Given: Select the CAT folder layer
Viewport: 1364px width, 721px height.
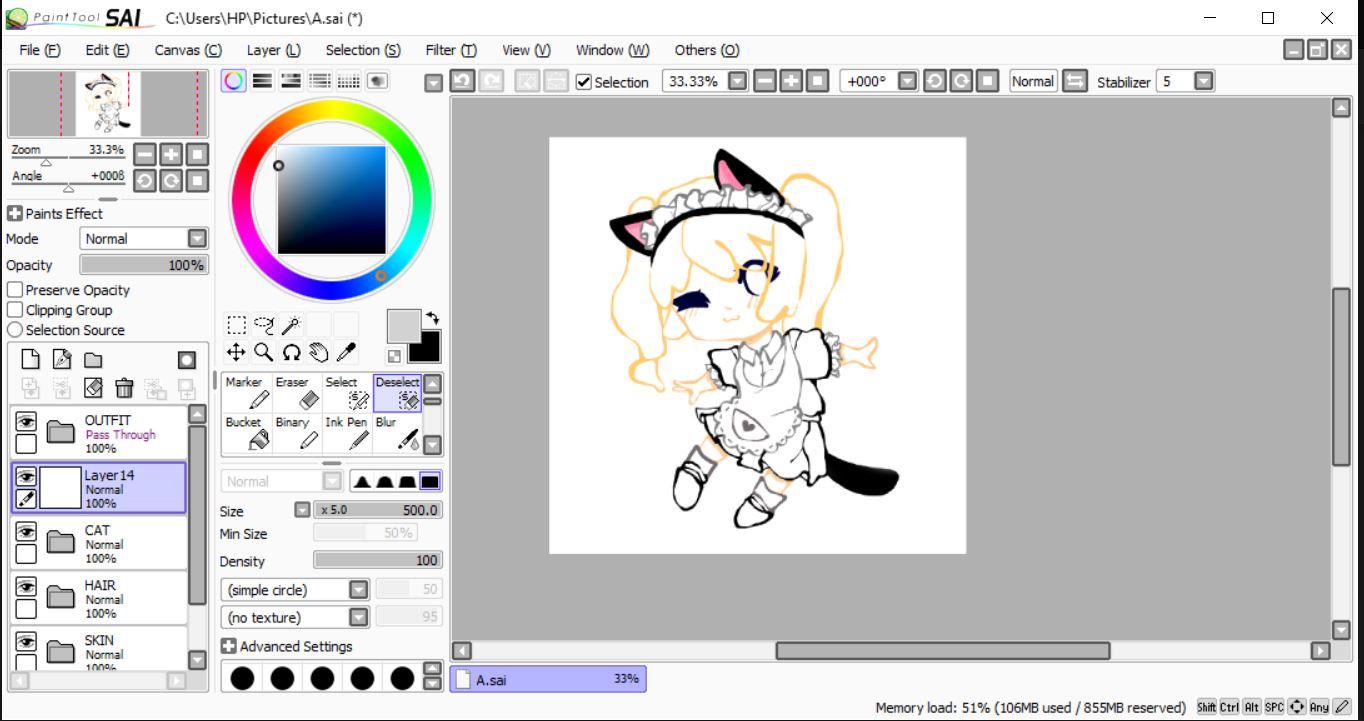Looking at the screenshot, I should pyautogui.click(x=99, y=543).
